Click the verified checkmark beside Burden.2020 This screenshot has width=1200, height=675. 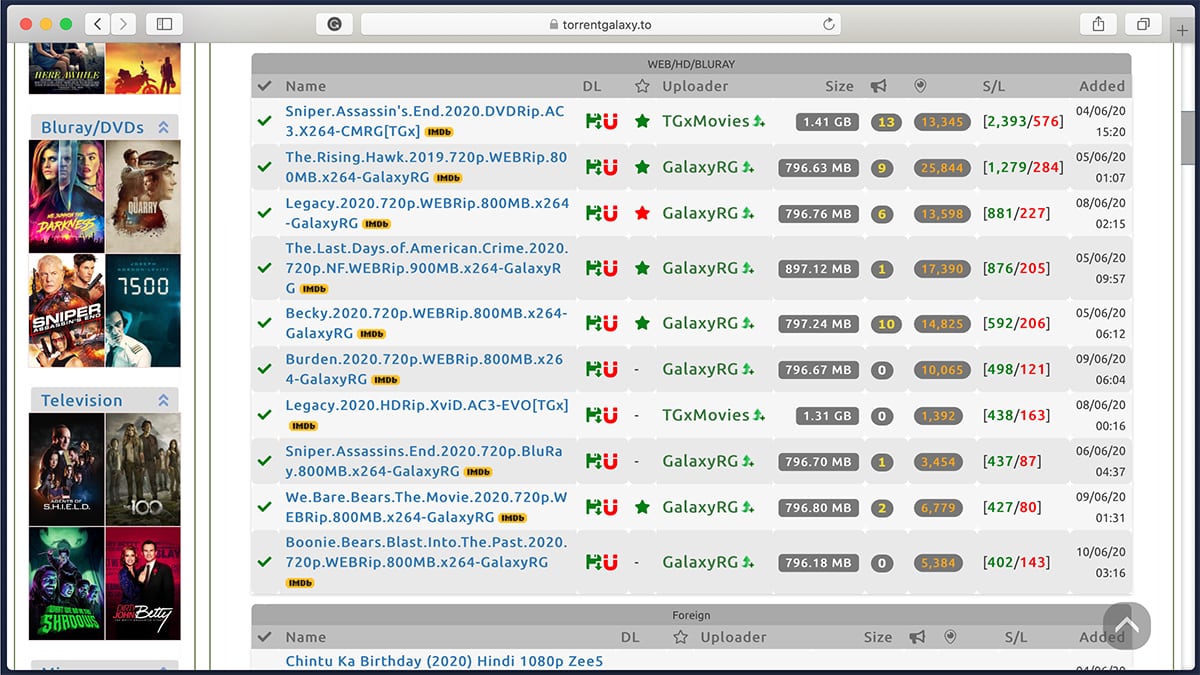265,369
